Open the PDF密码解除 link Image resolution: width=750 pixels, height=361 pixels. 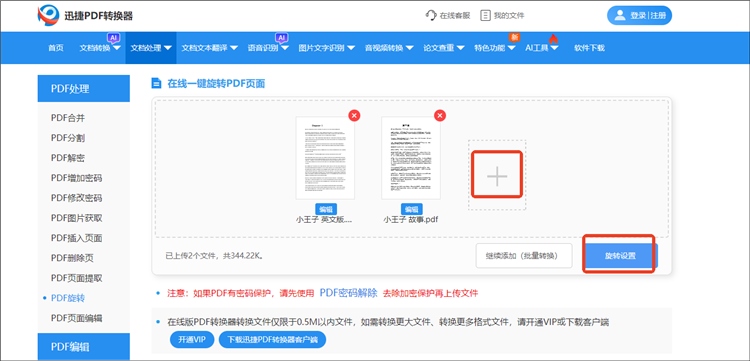tap(348, 293)
